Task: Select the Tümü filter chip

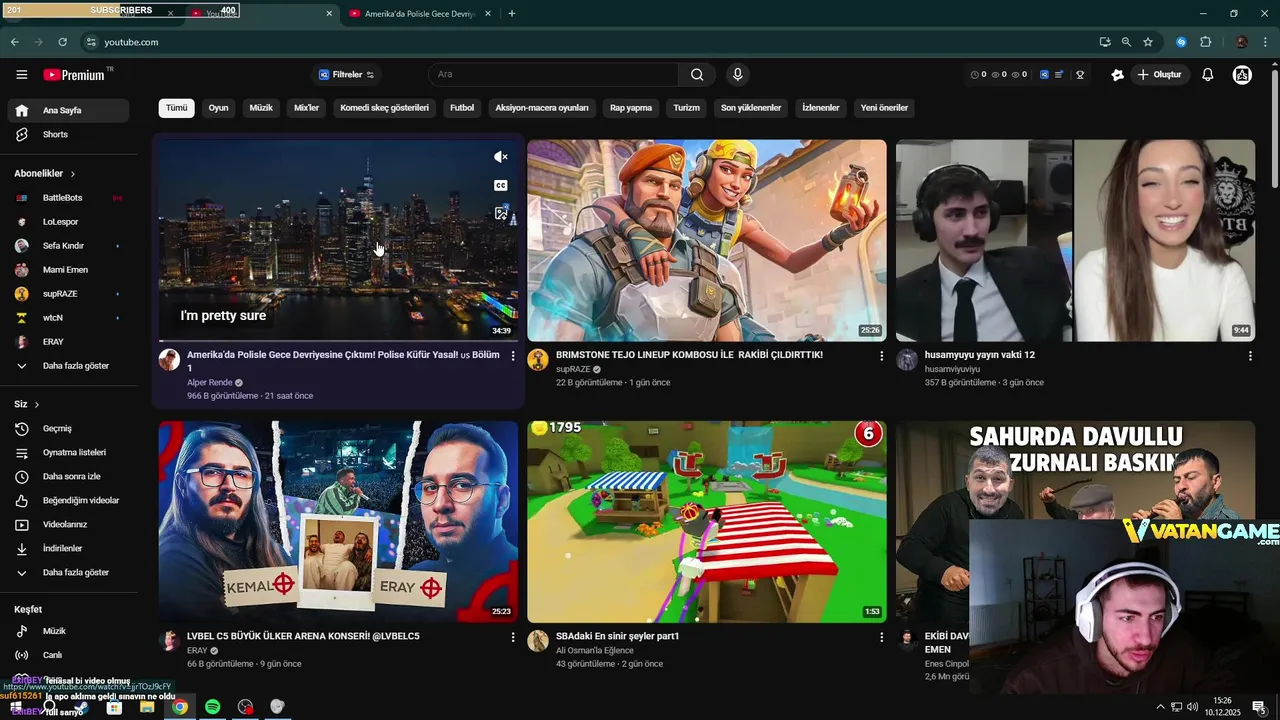Action: click(x=177, y=108)
